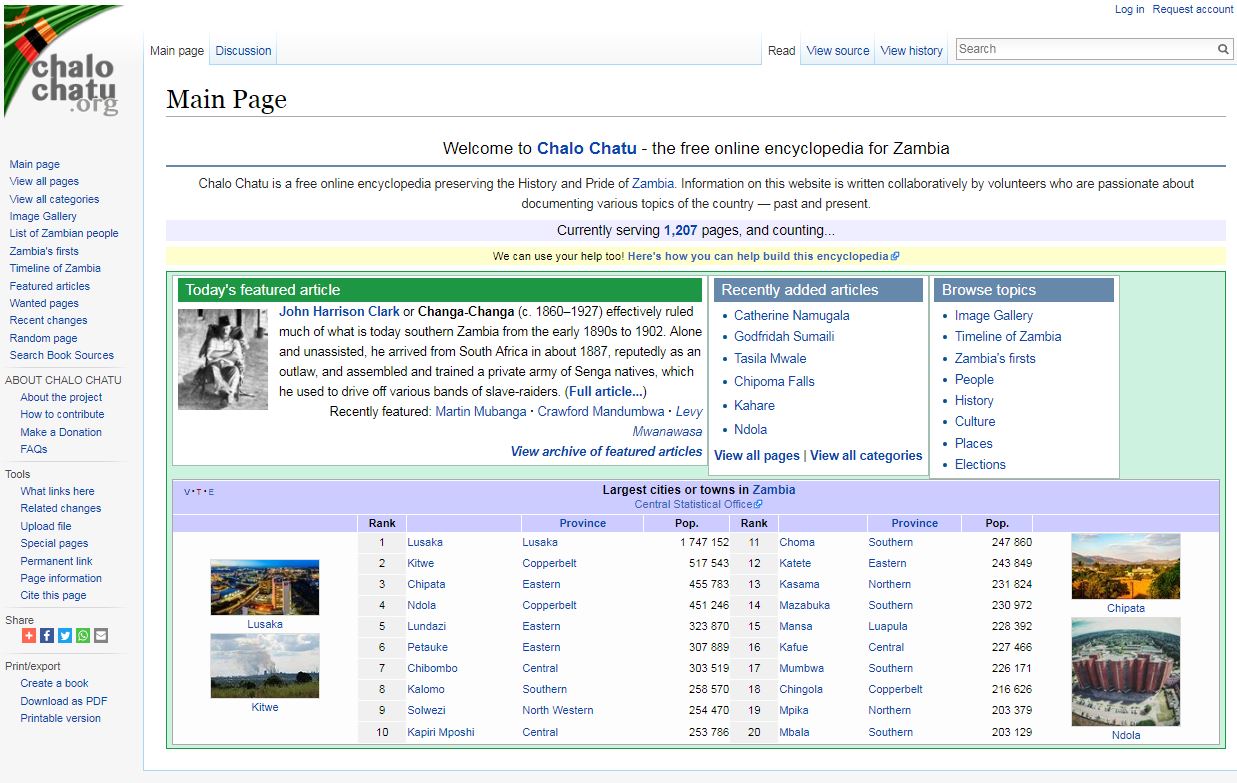
Task: Switch to the Discussion tab
Action: (243, 51)
